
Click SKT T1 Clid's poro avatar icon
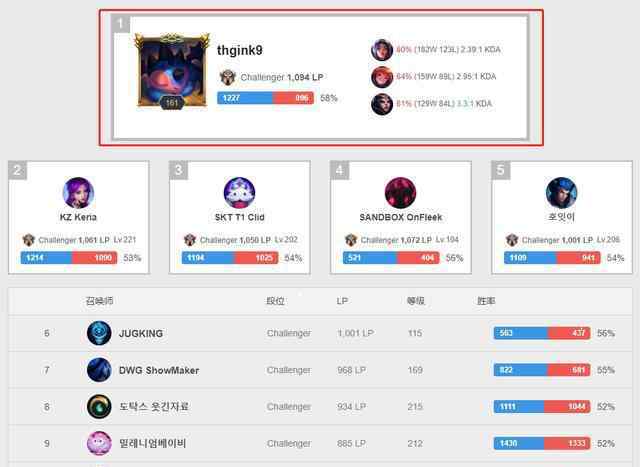tap(240, 193)
